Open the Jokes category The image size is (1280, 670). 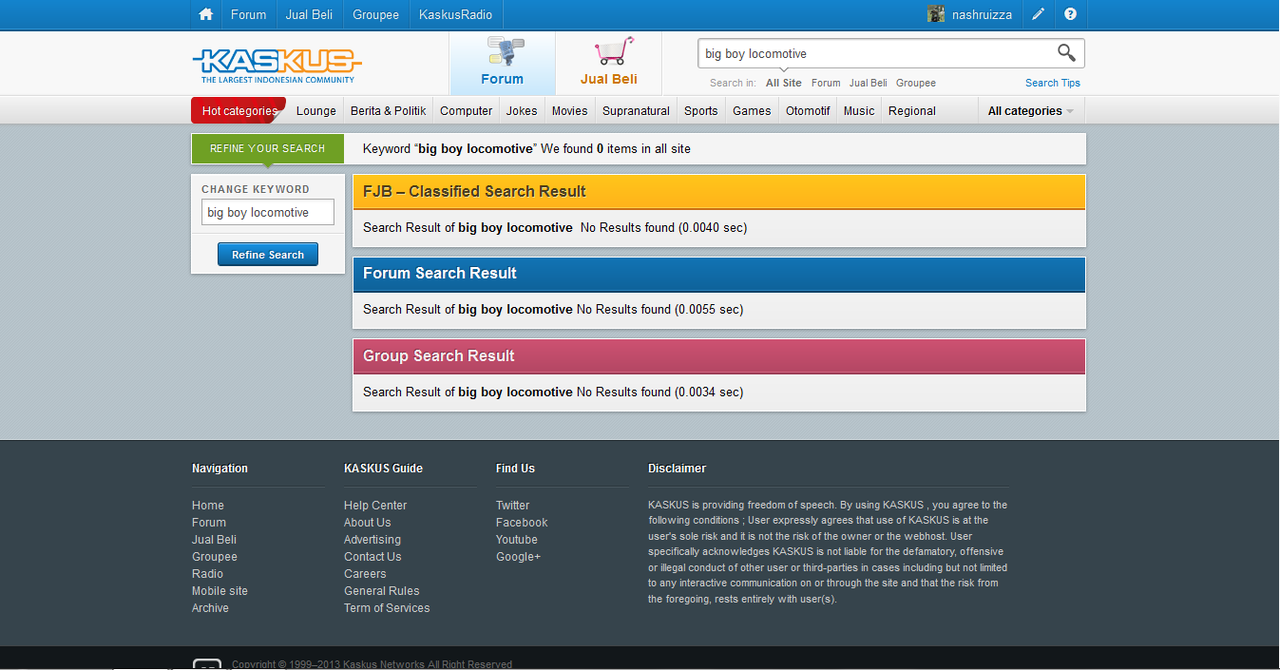pos(522,111)
